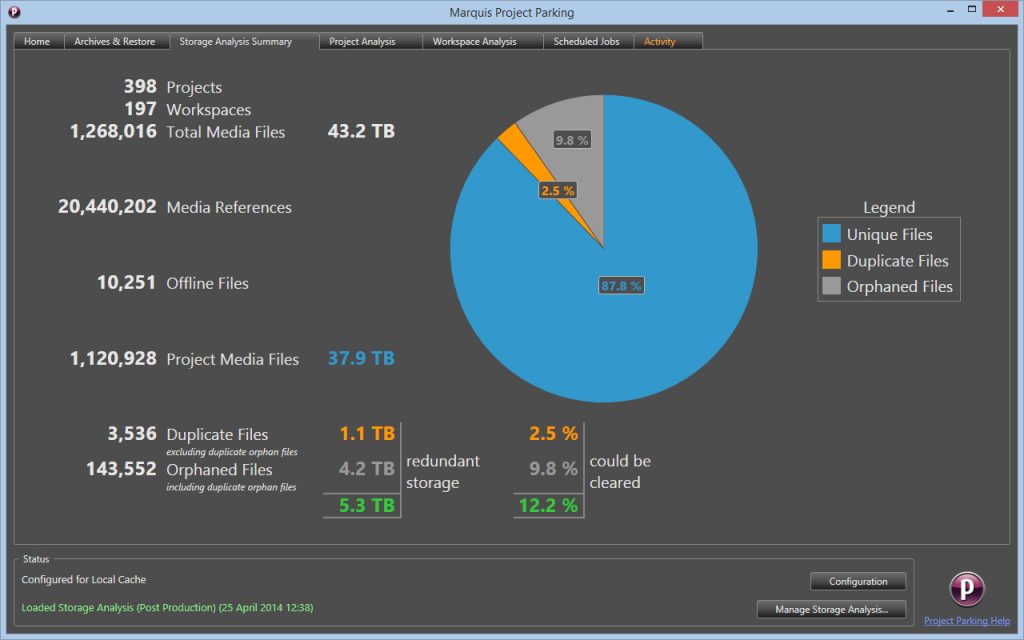
Task: Open the Home tab
Action: click(37, 42)
